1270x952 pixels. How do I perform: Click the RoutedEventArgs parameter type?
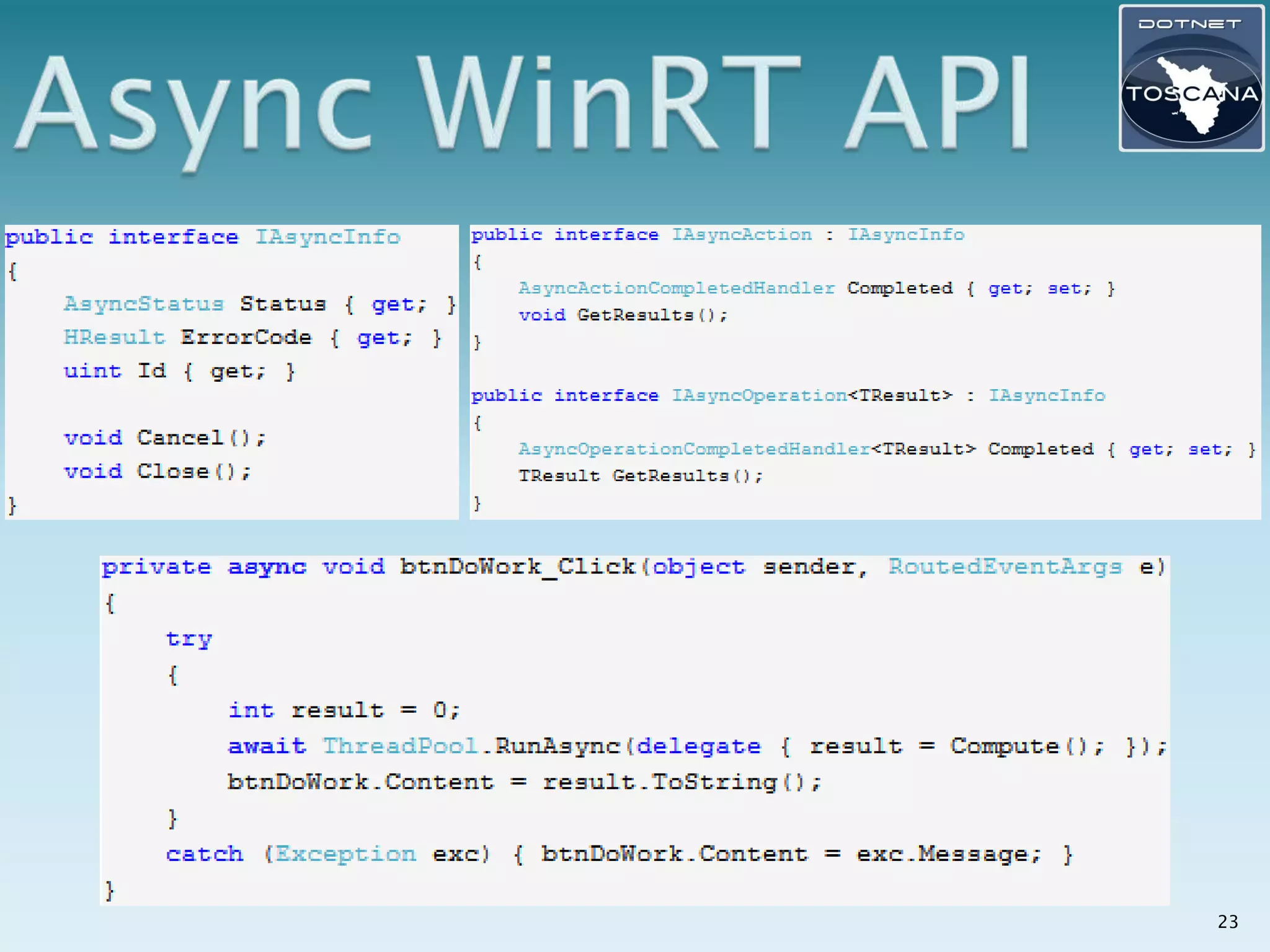point(1005,567)
